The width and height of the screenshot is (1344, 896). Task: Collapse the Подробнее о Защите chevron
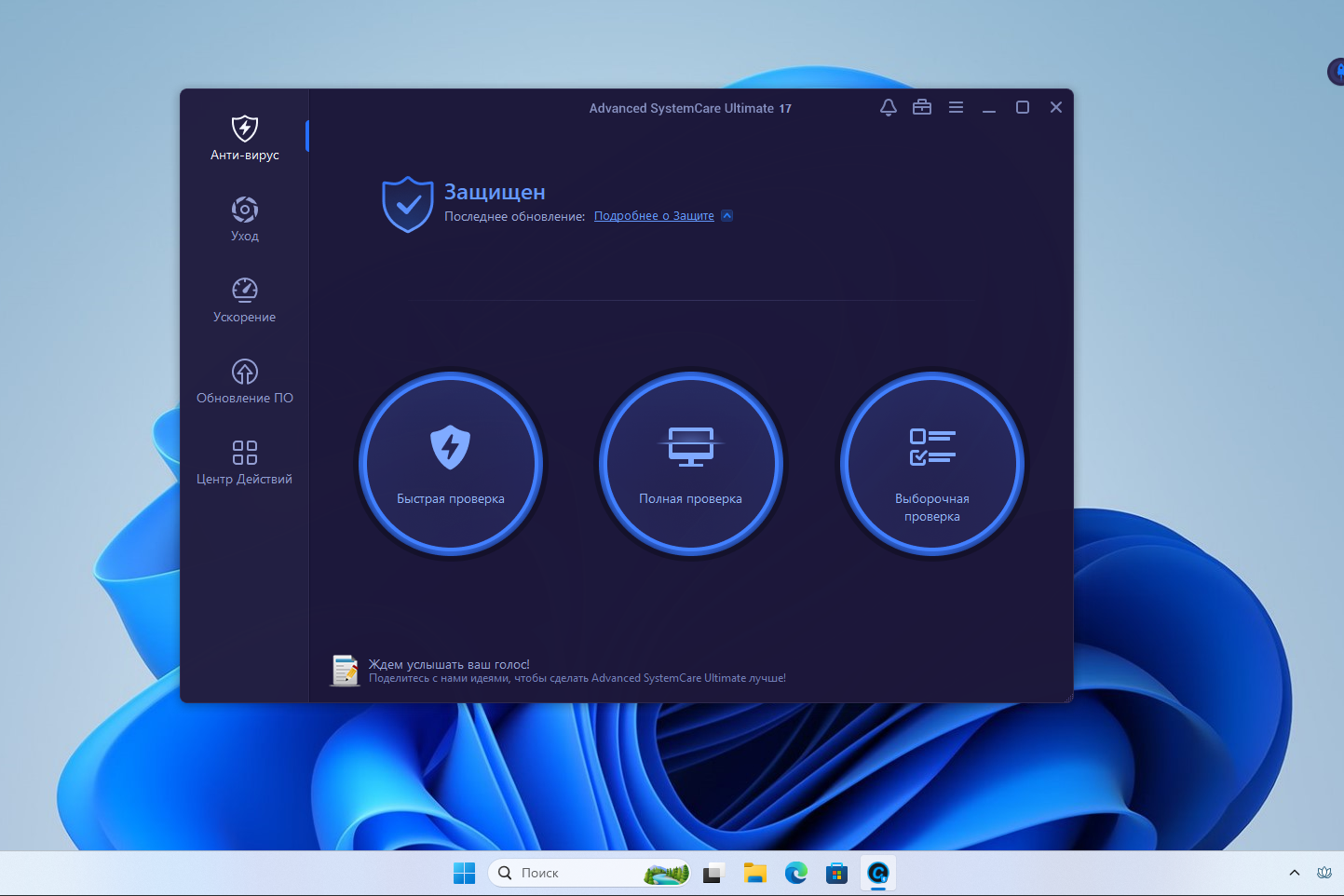(x=726, y=215)
